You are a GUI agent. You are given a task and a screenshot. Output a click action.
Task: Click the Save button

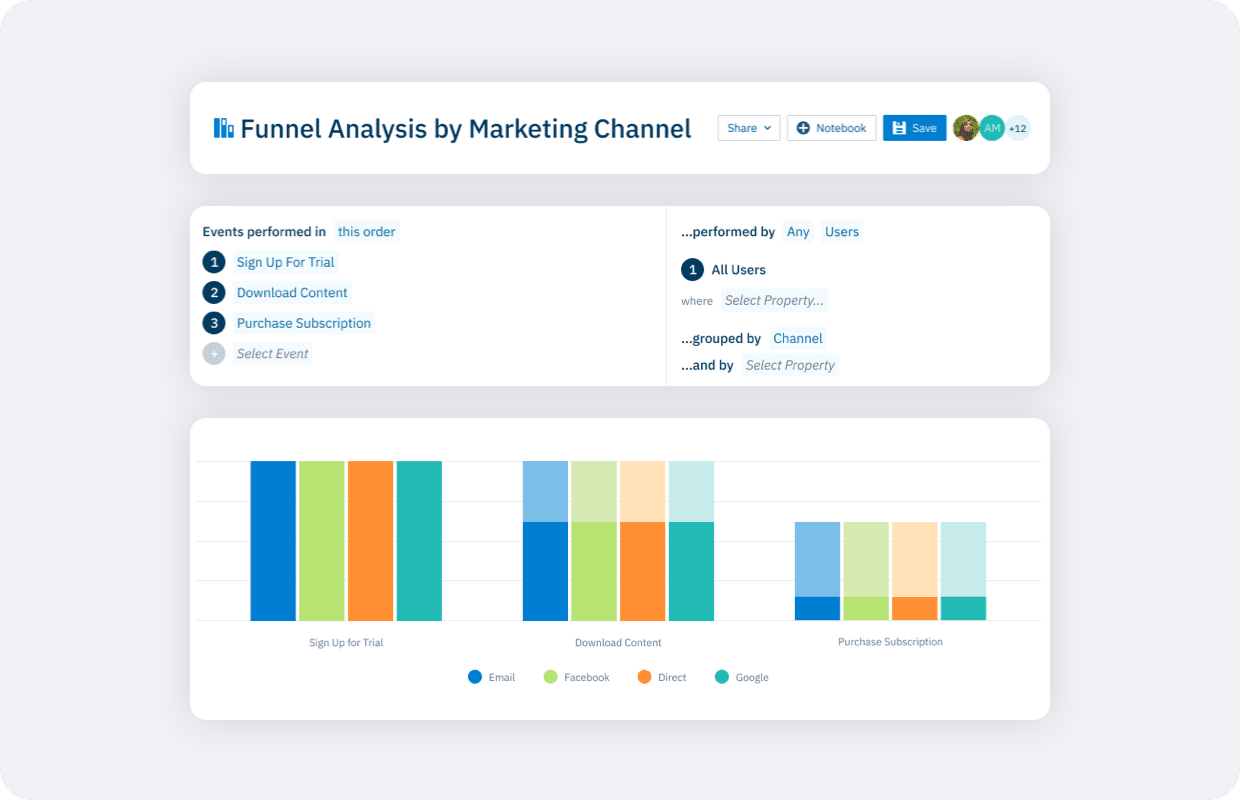[914, 128]
